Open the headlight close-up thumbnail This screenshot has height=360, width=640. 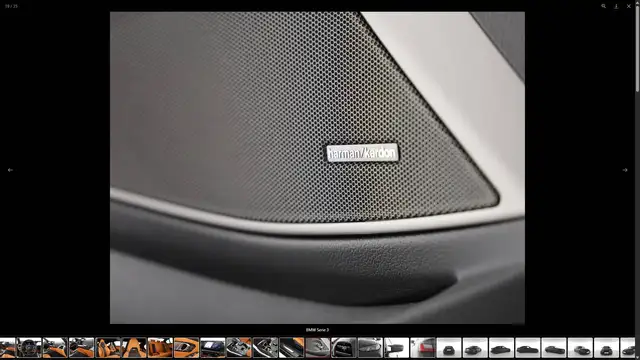[370, 348]
